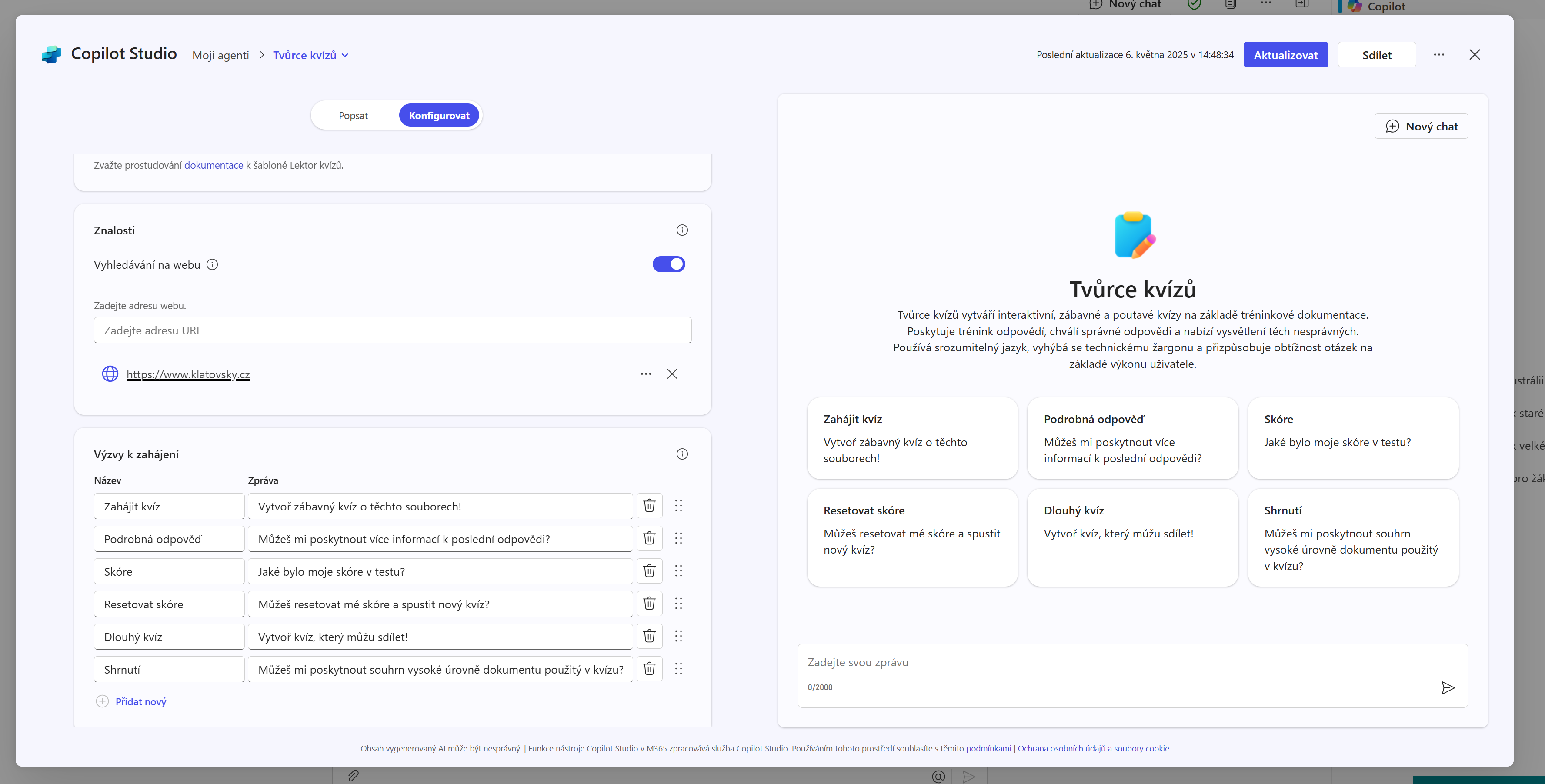The width and height of the screenshot is (1545, 784).
Task: Open Ochrana osobních údajů a soubory cookie
Action: pyautogui.click(x=1093, y=748)
